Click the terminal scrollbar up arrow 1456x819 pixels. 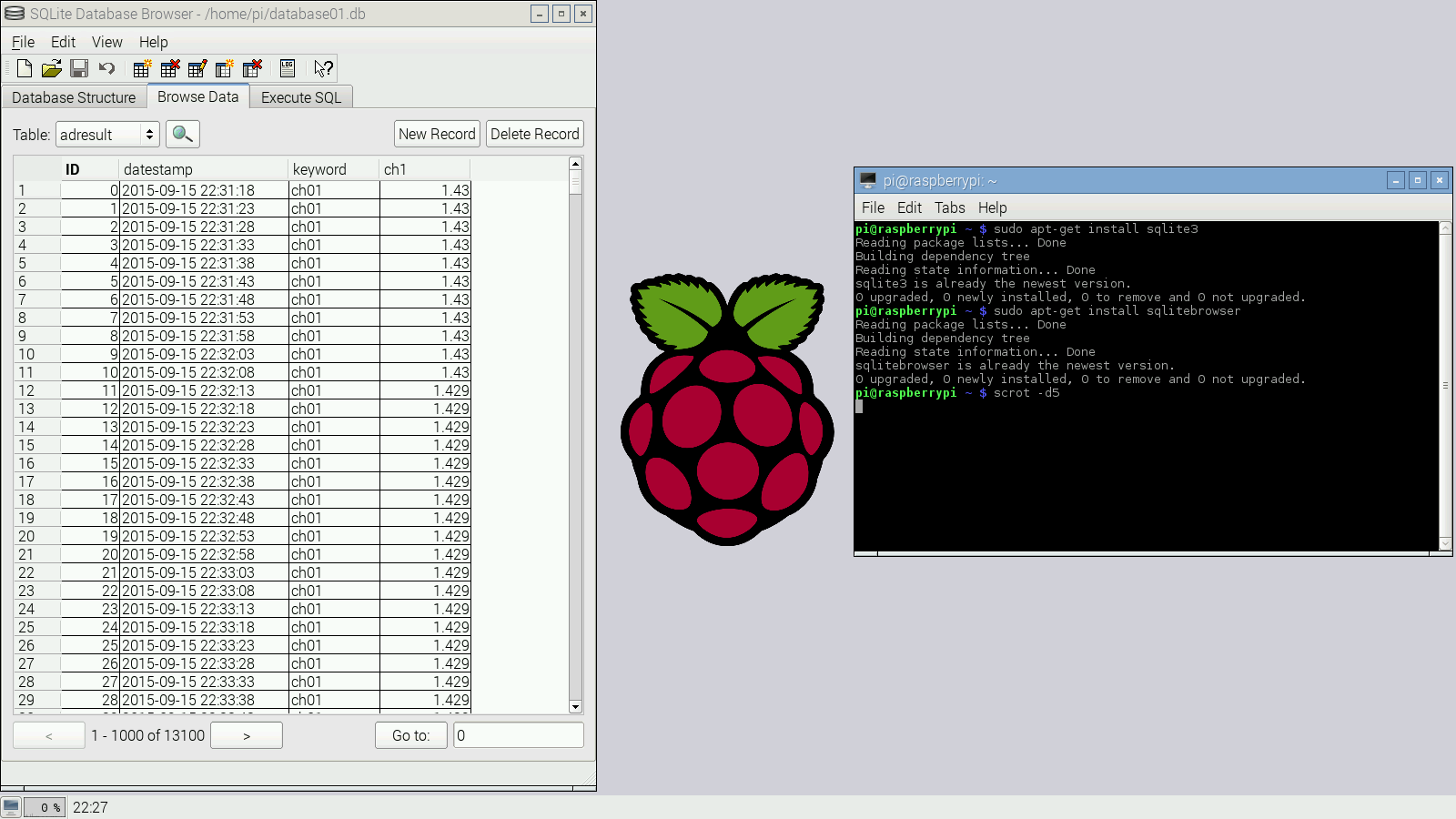click(x=1445, y=228)
